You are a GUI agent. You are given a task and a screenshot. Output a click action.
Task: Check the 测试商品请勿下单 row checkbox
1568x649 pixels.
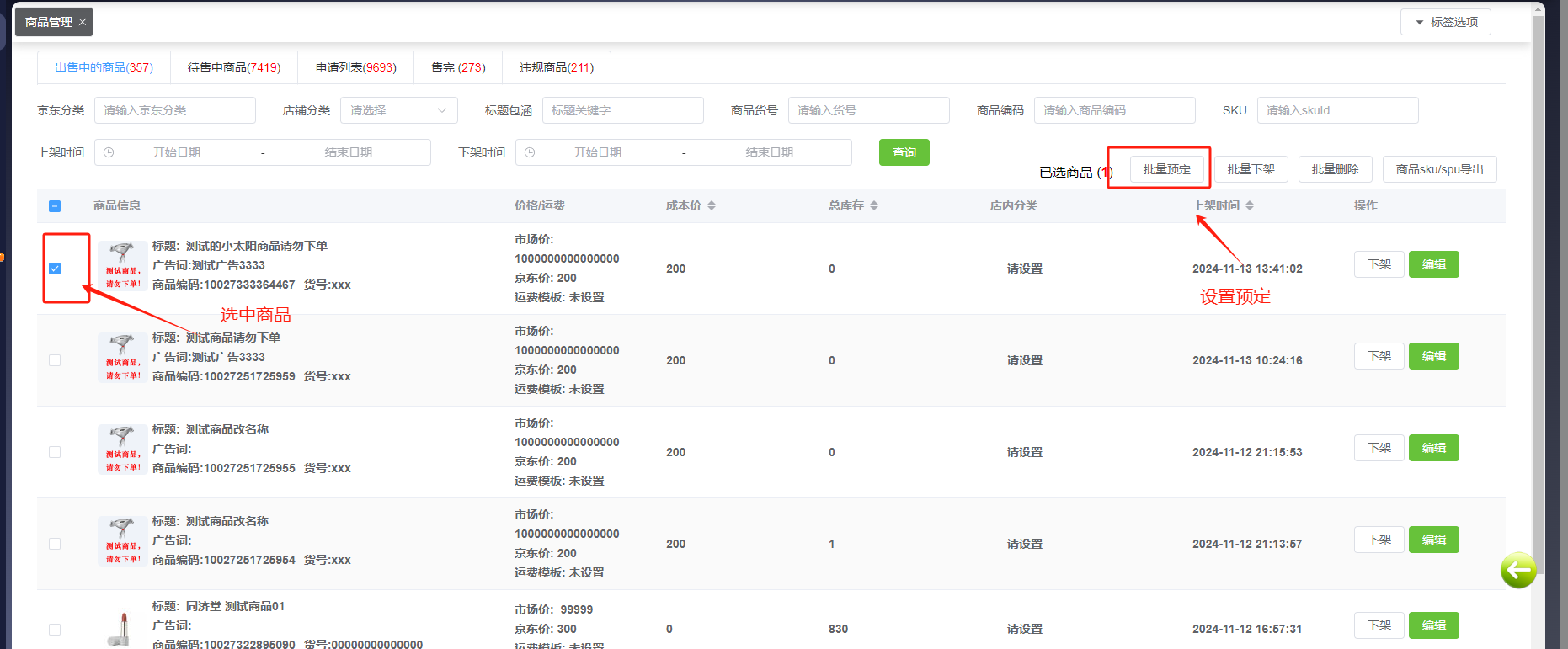pos(55,360)
